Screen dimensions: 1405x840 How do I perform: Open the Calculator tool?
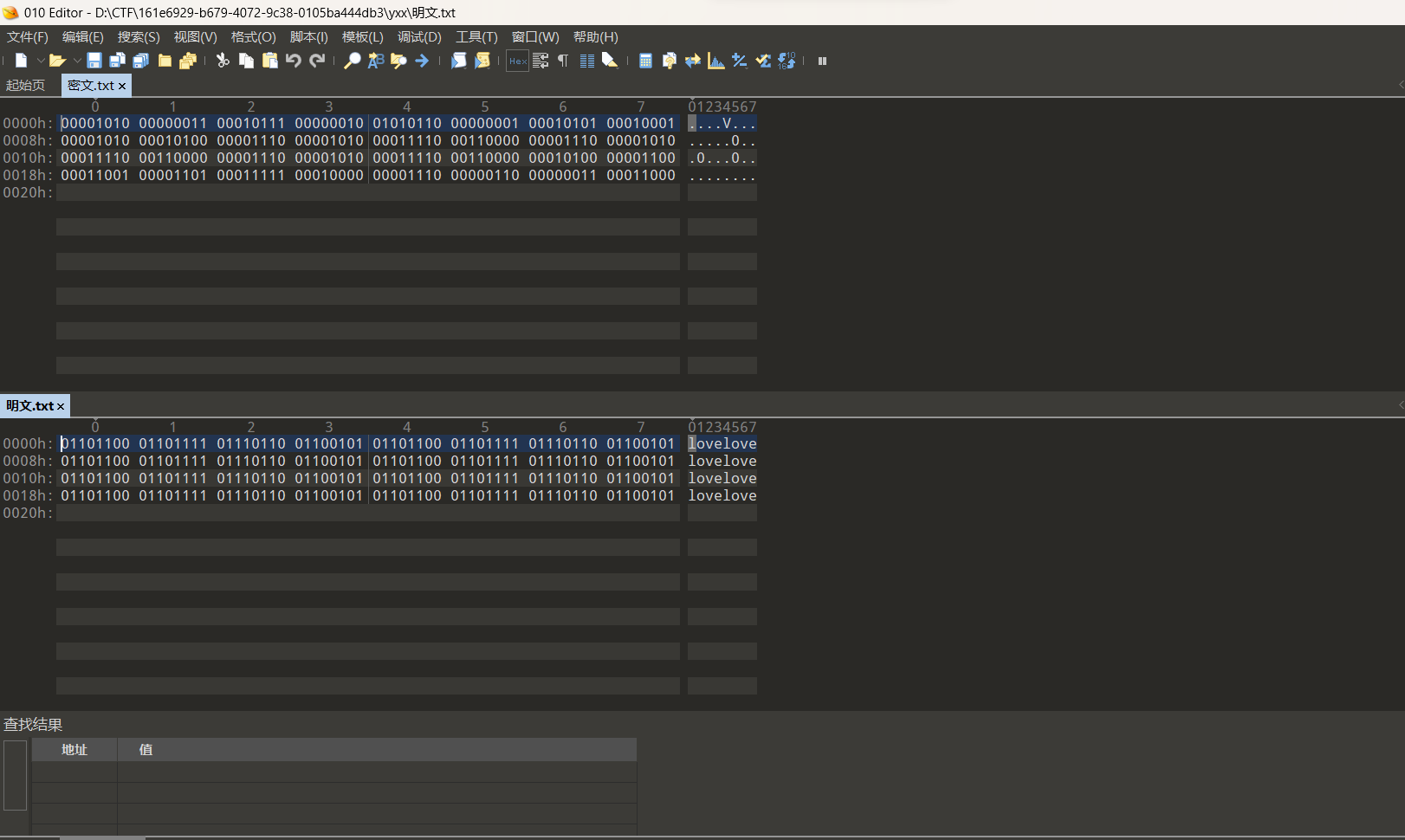coord(645,61)
